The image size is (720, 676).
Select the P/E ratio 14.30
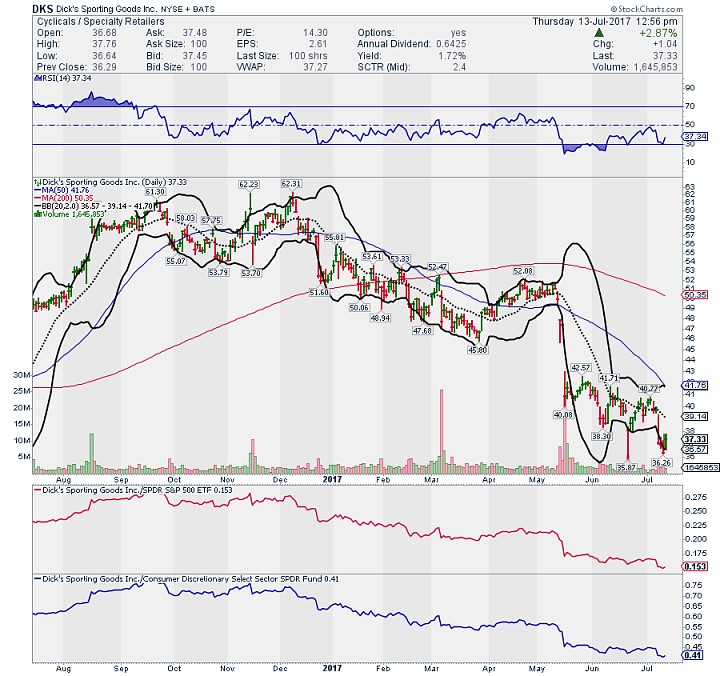[315, 33]
